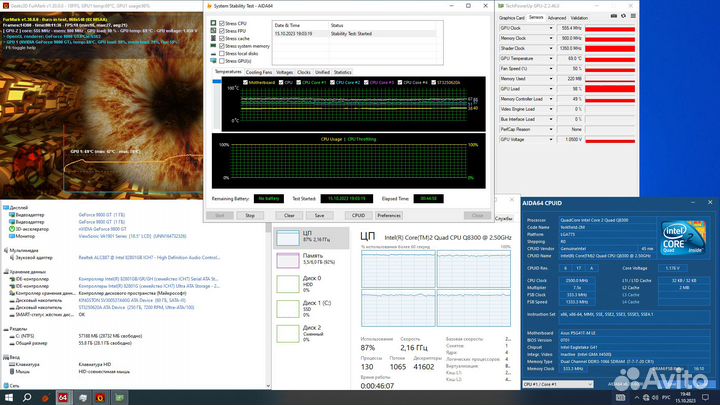
Task: Switch to the Cooling Fans tab
Action: coord(259,73)
